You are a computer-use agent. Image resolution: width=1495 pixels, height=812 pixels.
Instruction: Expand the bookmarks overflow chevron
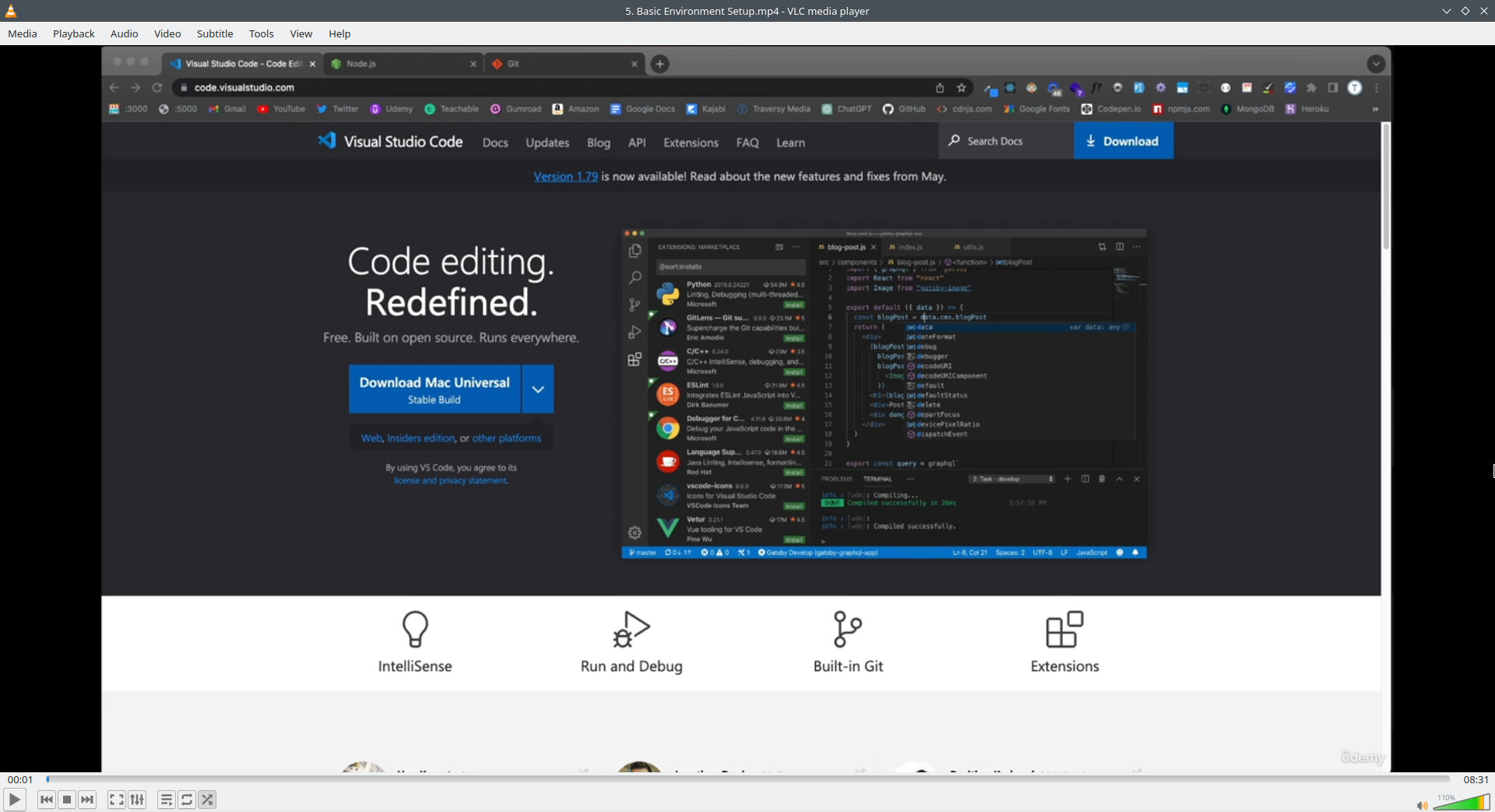pyautogui.click(x=1375, y=109)
